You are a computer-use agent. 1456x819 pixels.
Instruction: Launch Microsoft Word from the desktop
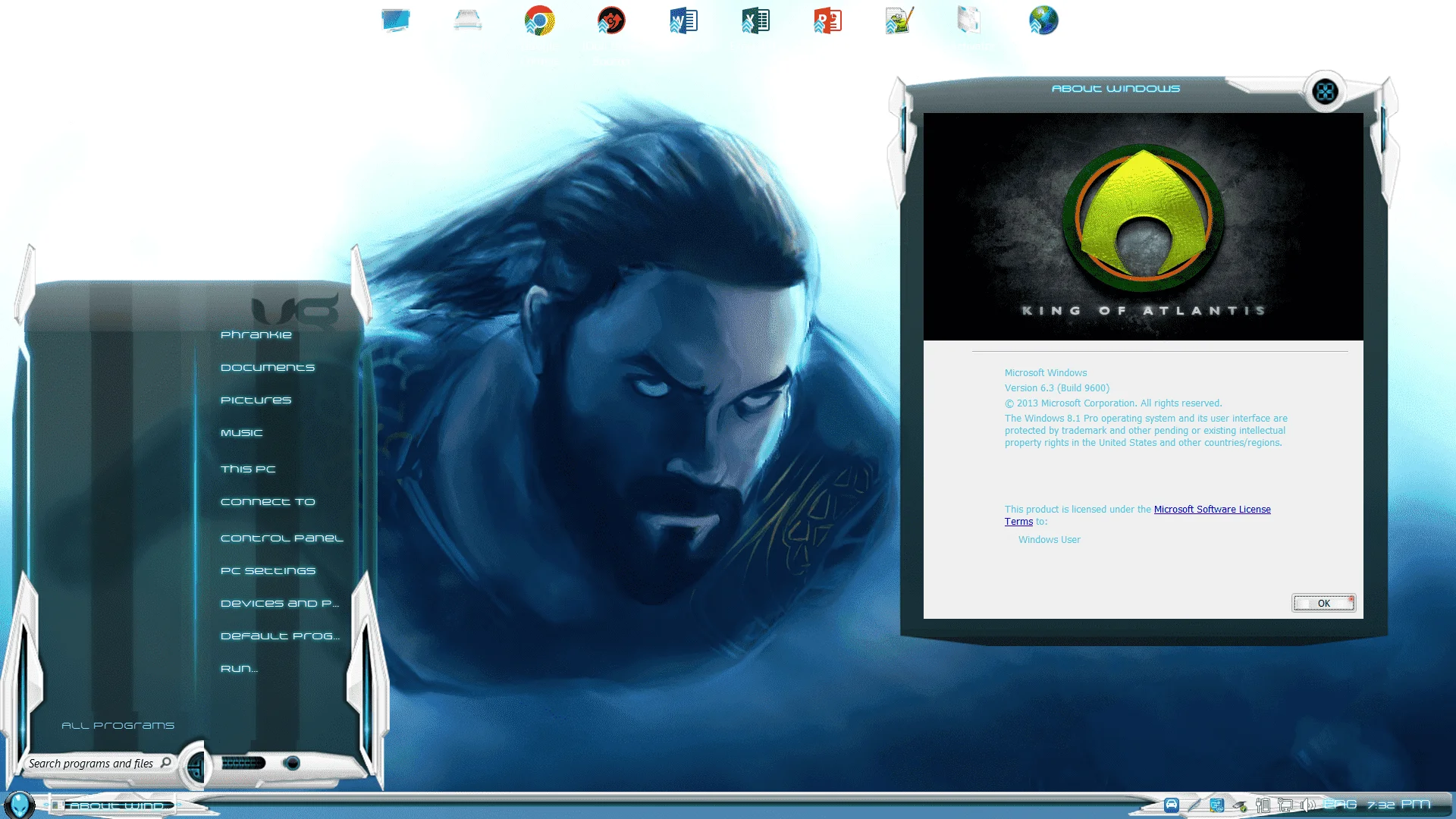click(683, 20)
